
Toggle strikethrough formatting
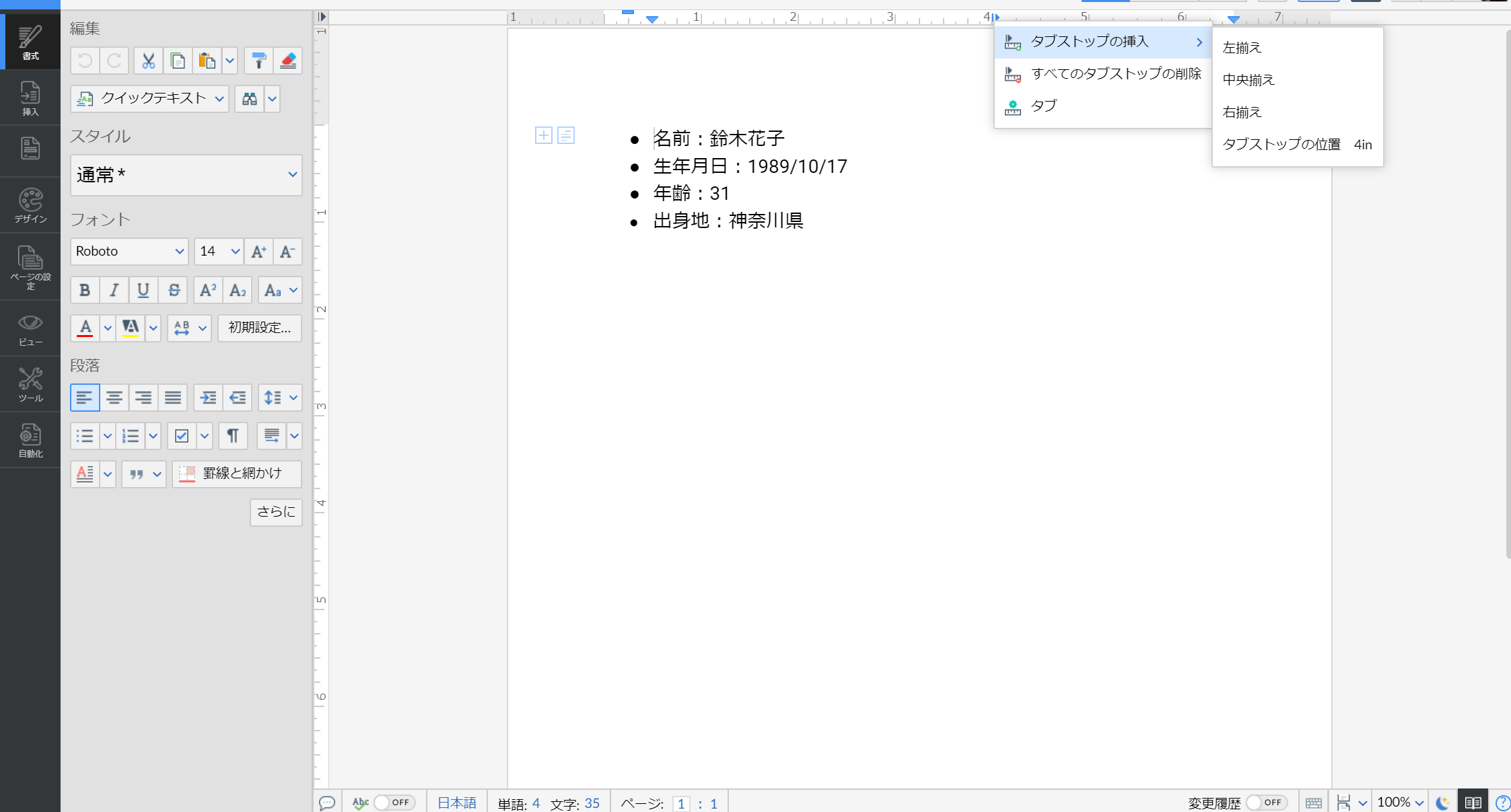coord(174,290)
